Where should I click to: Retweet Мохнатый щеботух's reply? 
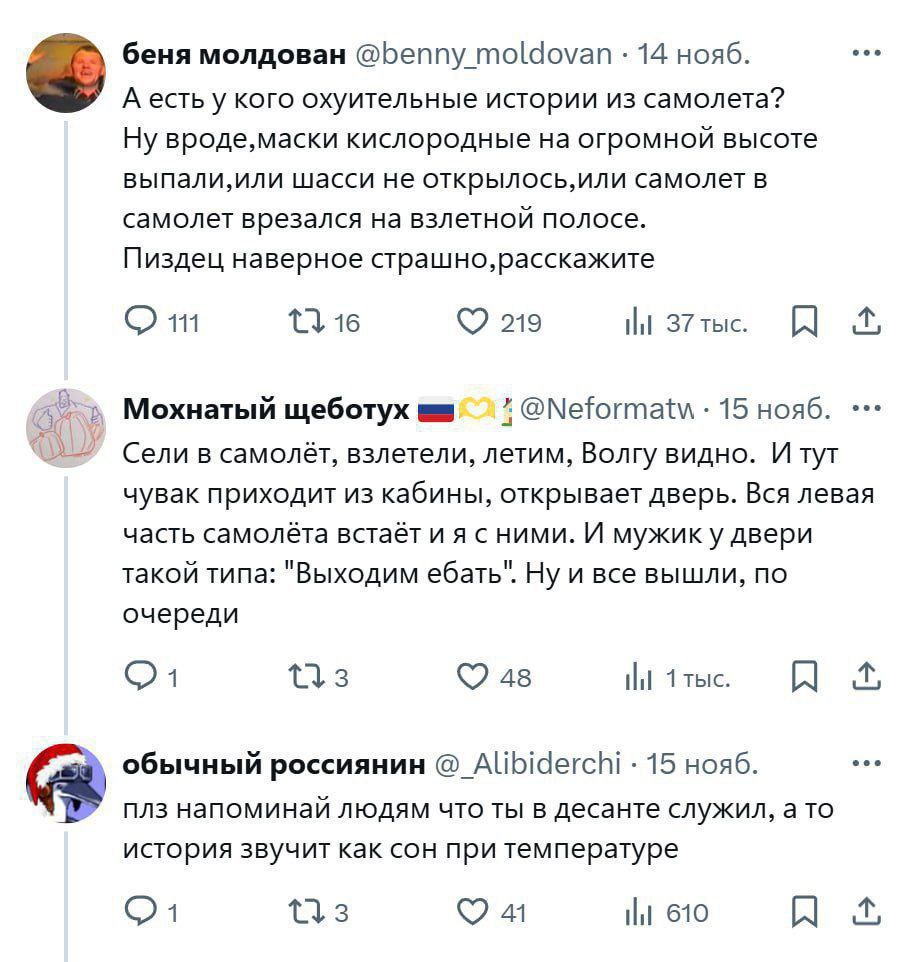pyautogui.click(x=301, y=678)
